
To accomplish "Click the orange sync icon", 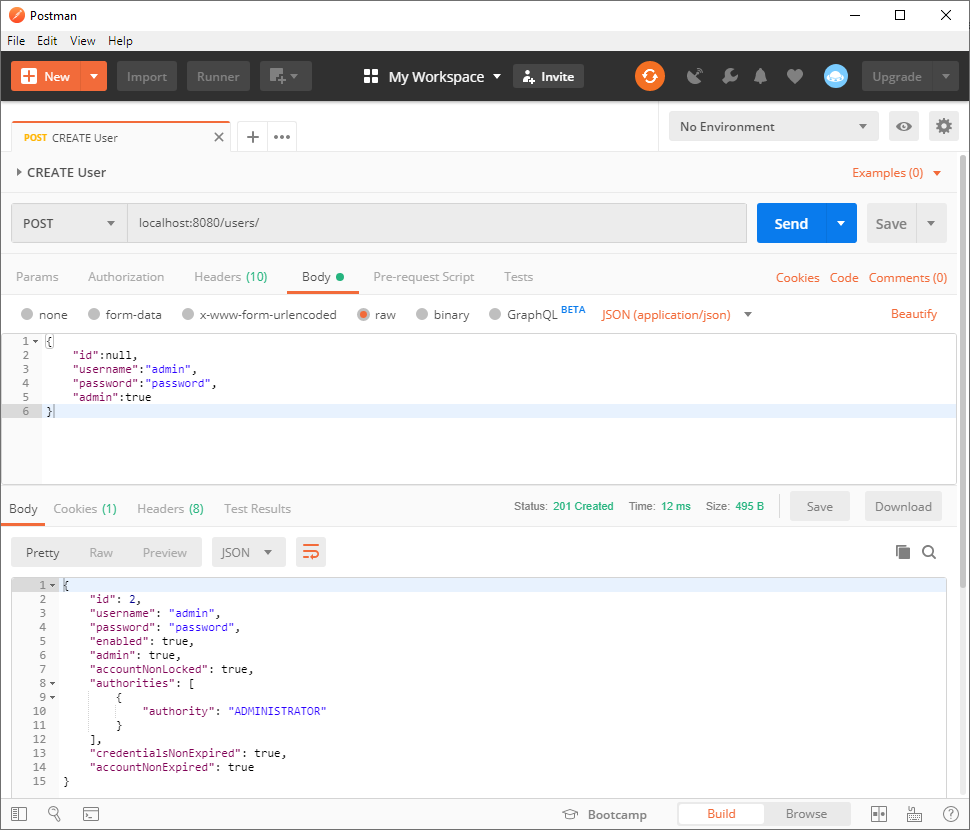I will pos(650,76).
